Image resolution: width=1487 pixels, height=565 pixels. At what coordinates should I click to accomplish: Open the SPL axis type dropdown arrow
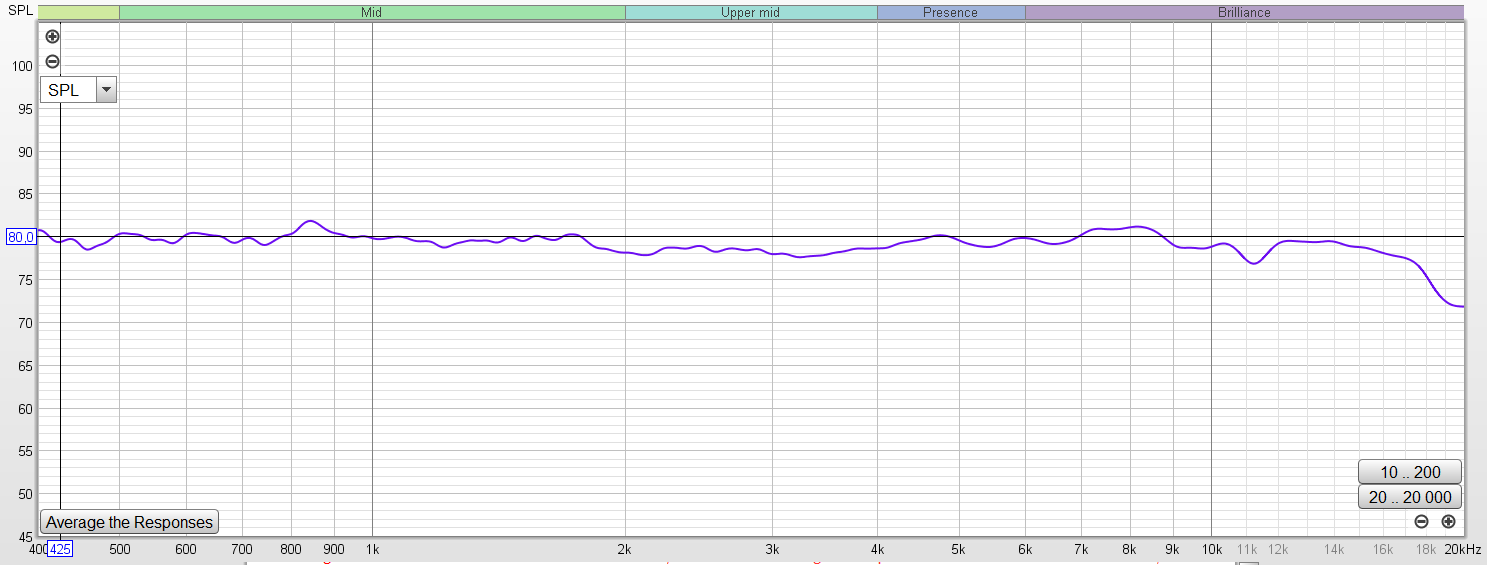pyautogui.click(x=106, y=90)
